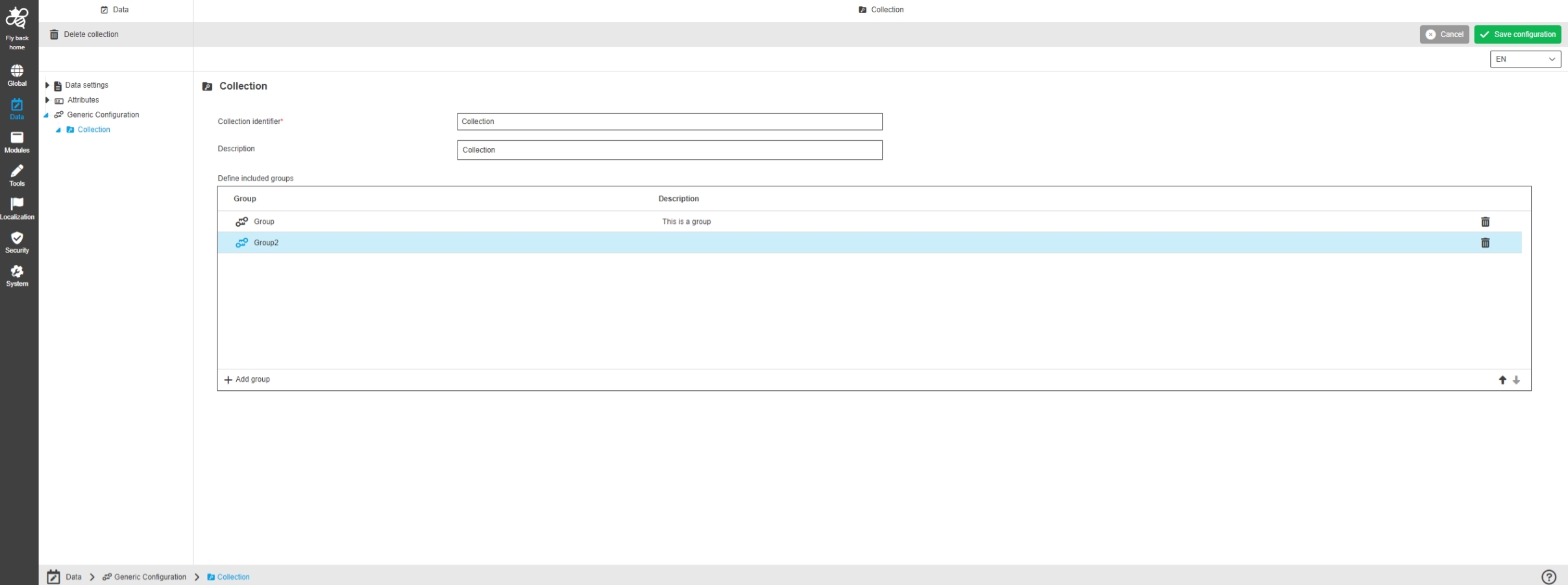Cancel the configuration changes

click(1444, 34)
